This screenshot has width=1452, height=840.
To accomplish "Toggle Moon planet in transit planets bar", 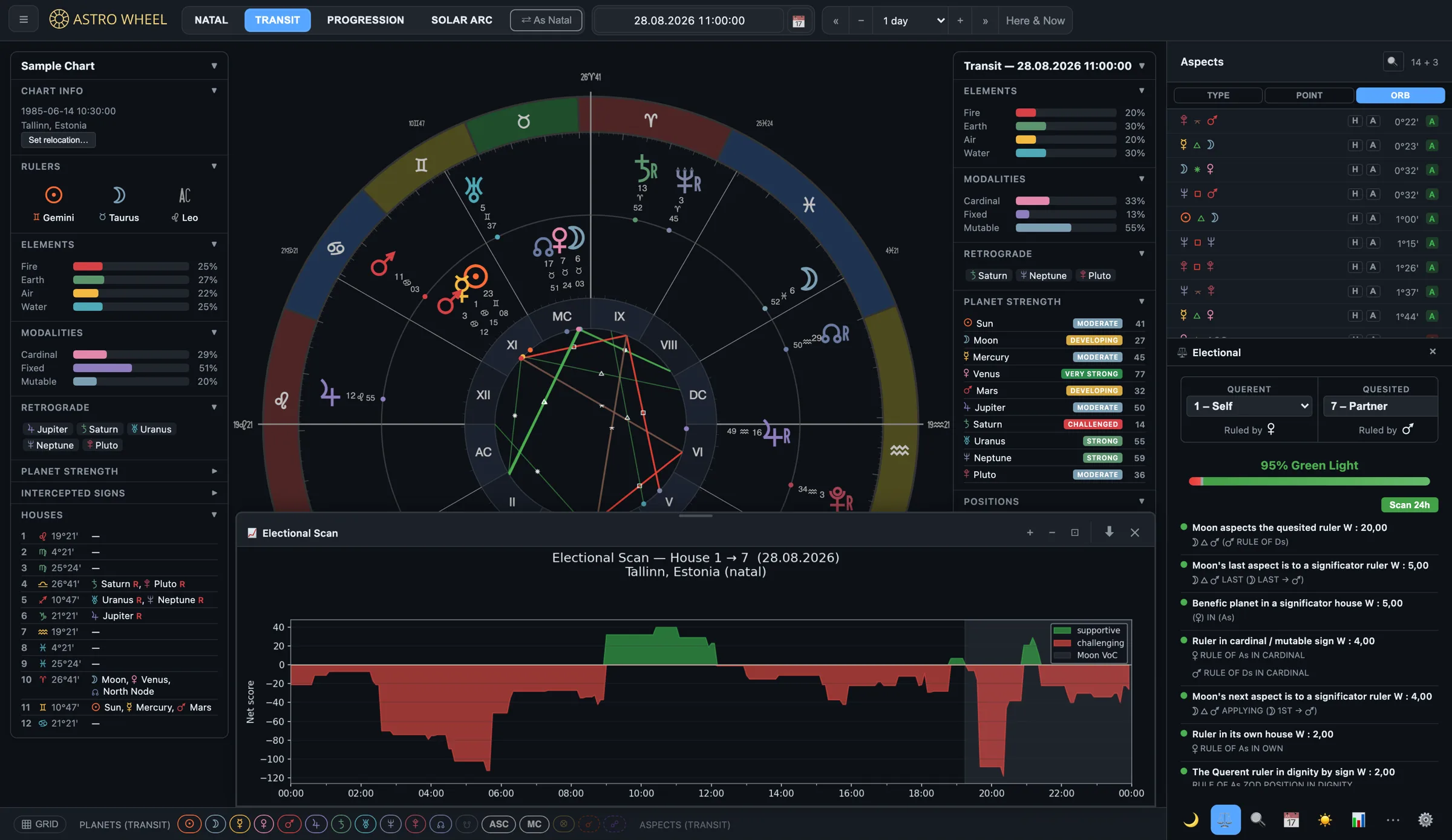I will 215,824.
